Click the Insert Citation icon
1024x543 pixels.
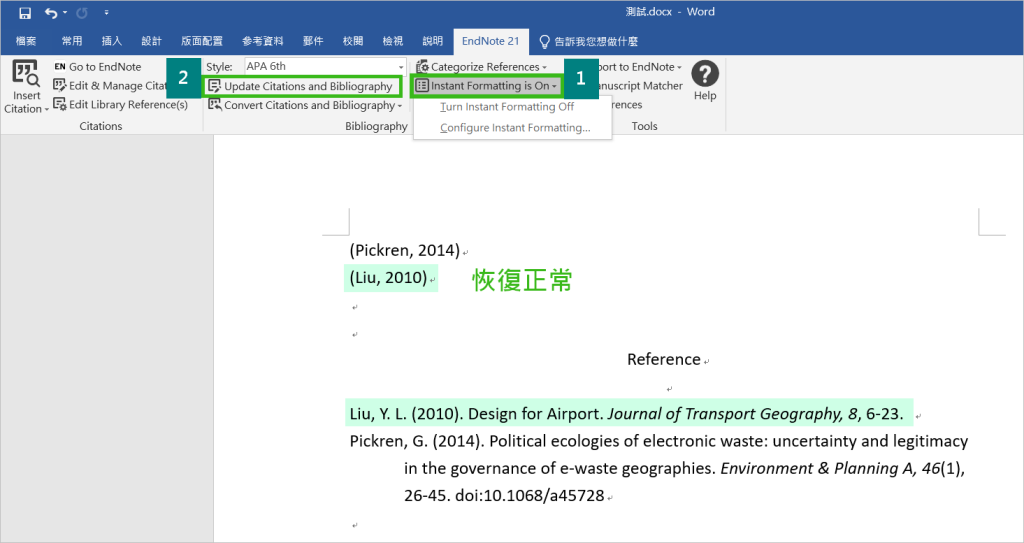tap(26, 73)
